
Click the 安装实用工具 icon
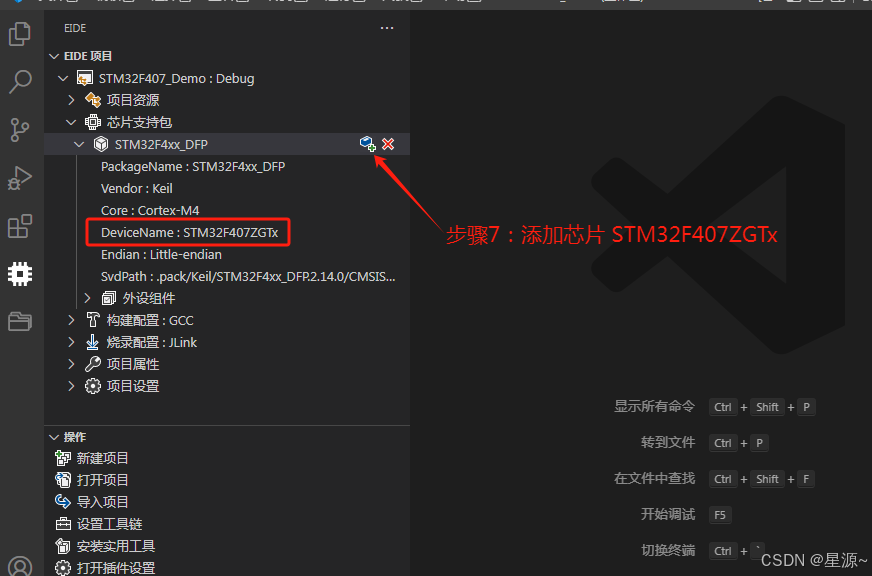coord(63,546)
